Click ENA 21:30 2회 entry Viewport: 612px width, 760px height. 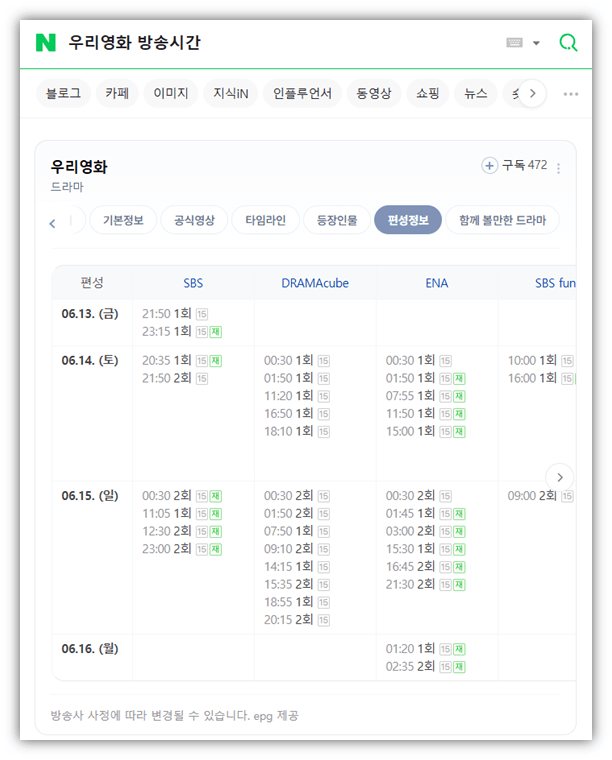[425, 585]
